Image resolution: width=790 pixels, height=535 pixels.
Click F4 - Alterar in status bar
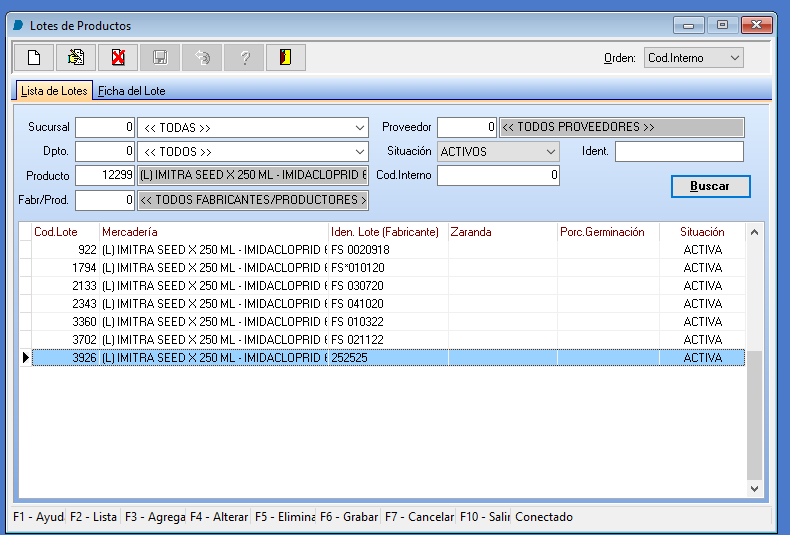(x=219, y=517)
